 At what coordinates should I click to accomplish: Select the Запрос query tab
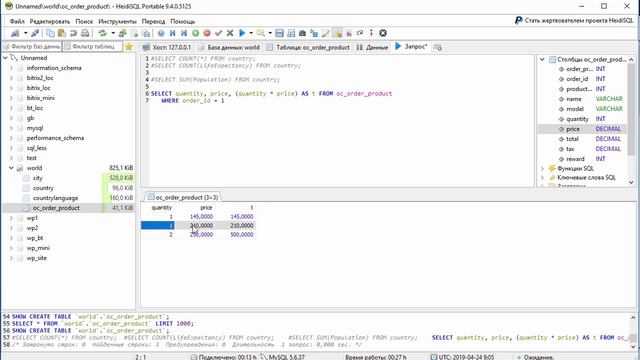point(411,47)
